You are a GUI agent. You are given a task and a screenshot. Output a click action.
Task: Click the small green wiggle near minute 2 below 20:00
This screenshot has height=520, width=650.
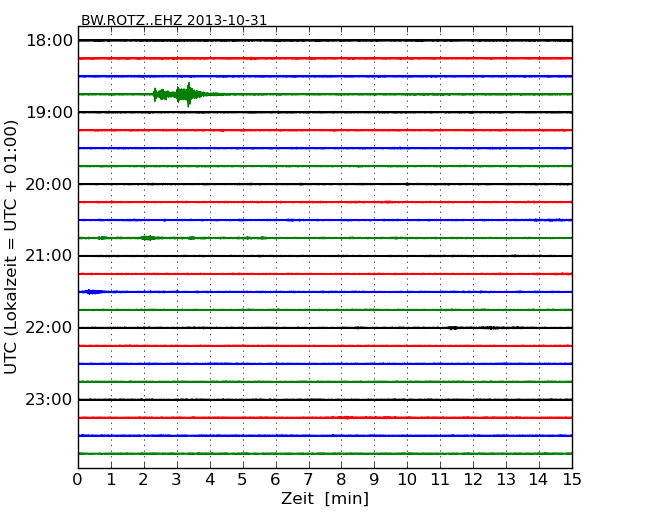coord(148,238)
